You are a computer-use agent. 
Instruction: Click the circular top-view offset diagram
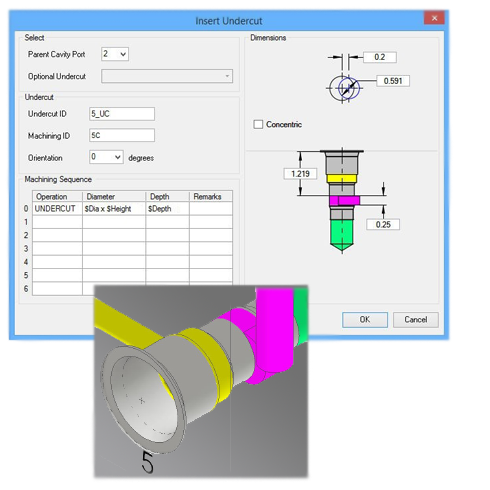[x=345, y=88]
